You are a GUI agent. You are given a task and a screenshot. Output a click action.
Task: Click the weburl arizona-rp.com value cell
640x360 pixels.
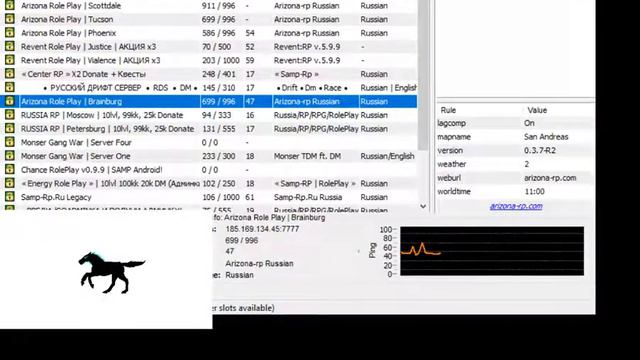tap(550, 178)
